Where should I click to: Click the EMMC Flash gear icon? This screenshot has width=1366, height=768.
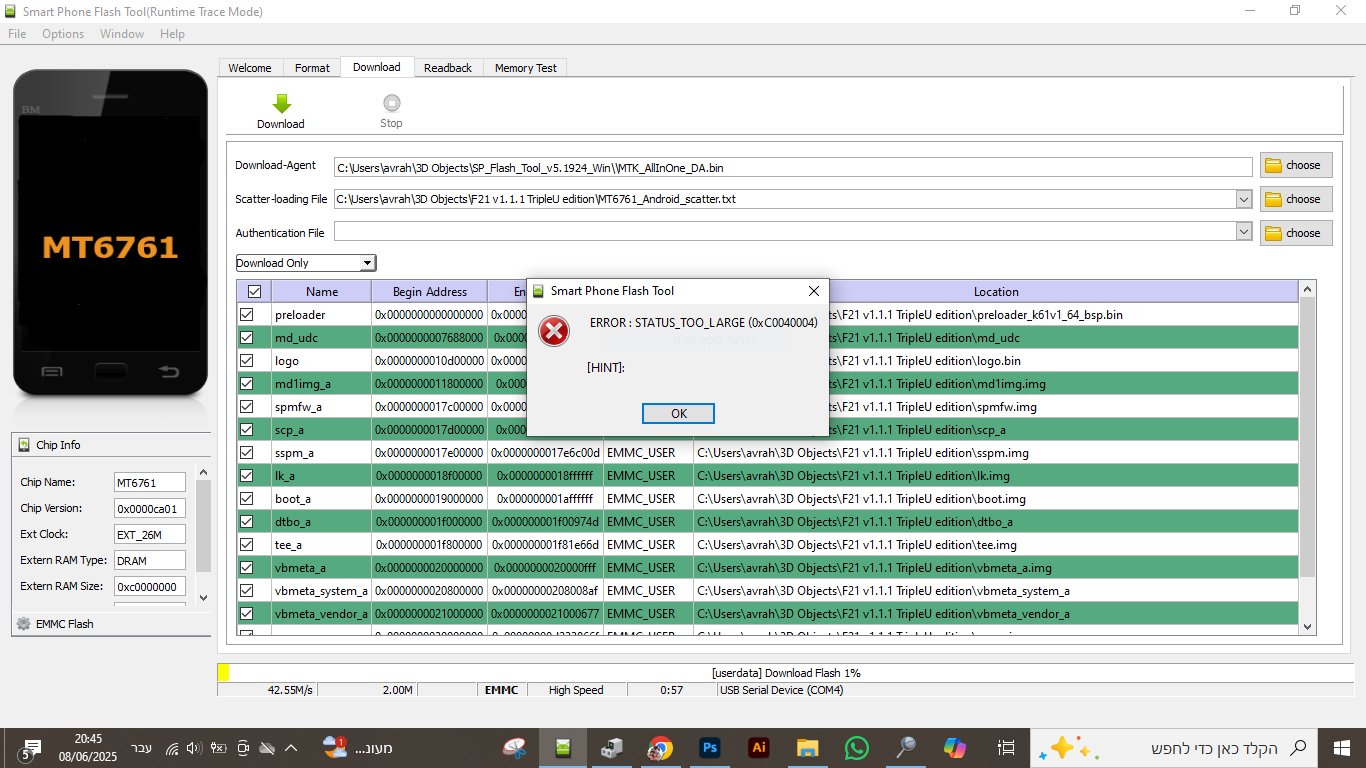pos(24,624)
